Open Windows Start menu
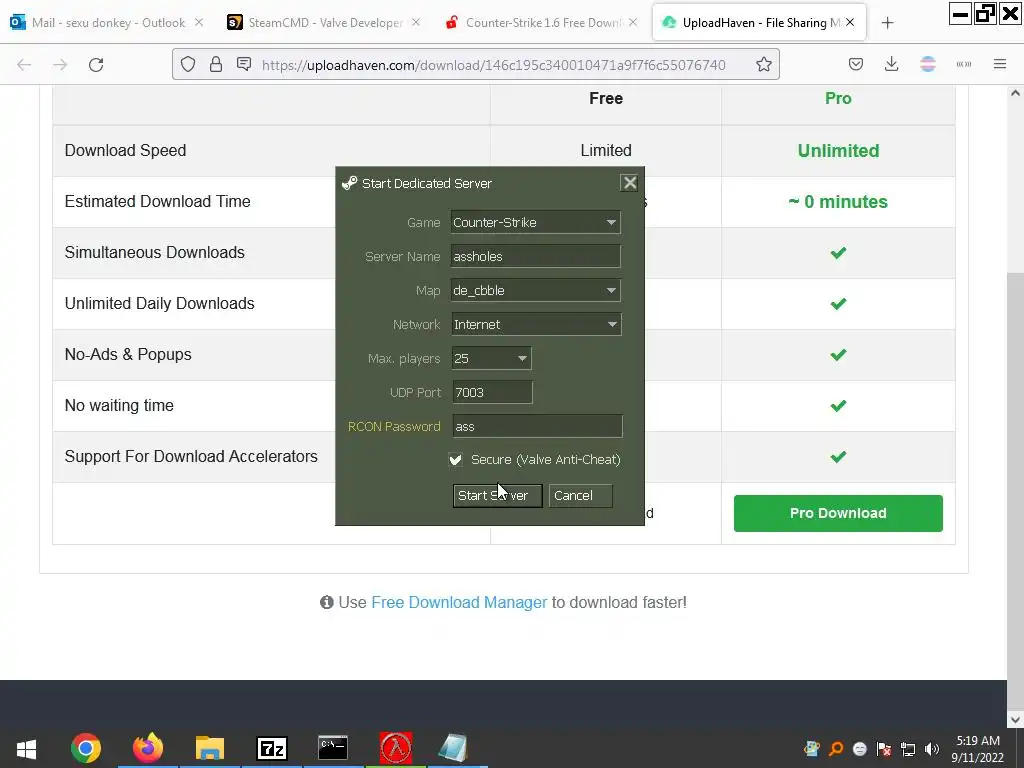The image size is (1024, 768). (x=26, y=748)
